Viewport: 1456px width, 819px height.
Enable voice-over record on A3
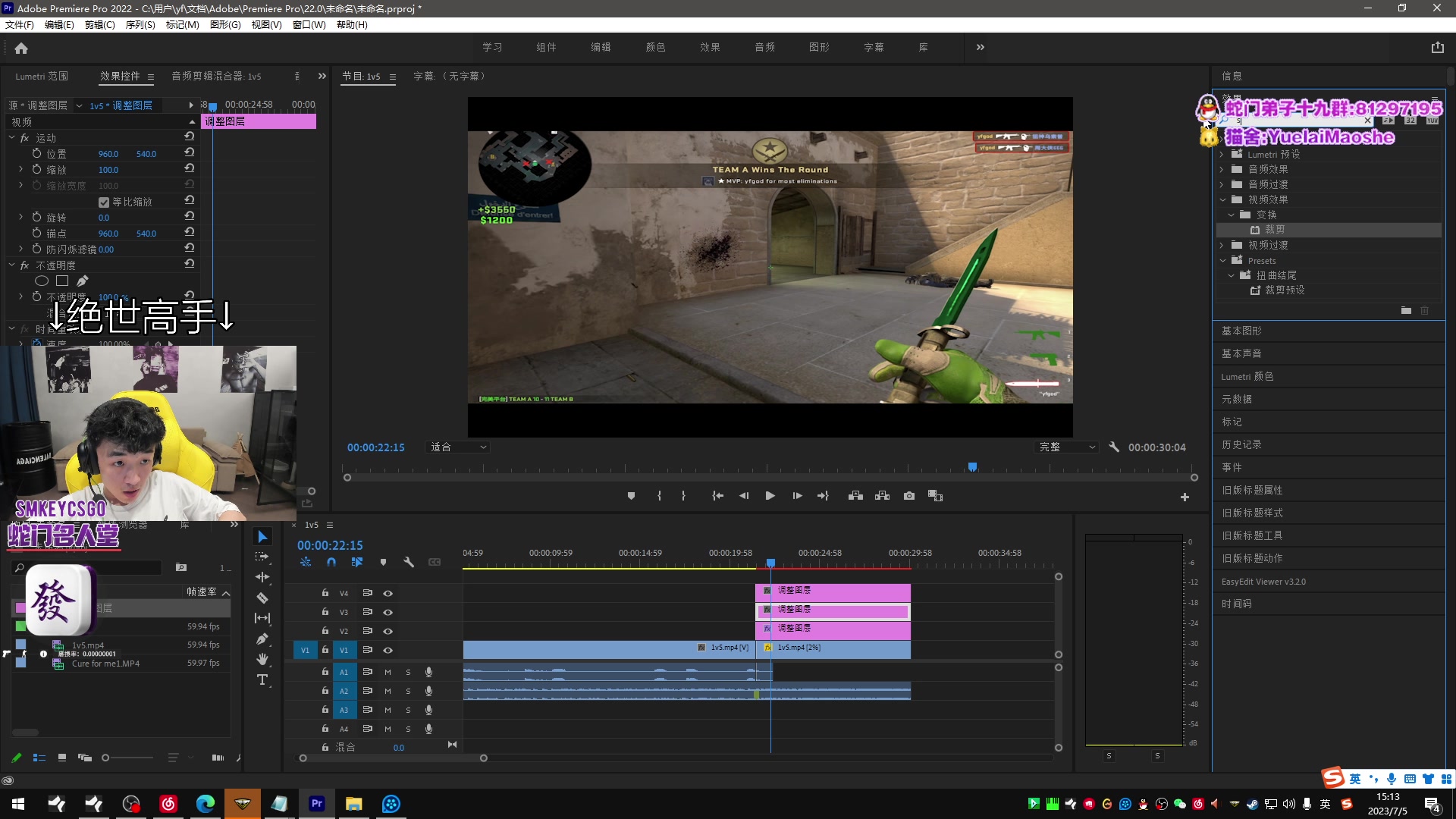point(428,711)
